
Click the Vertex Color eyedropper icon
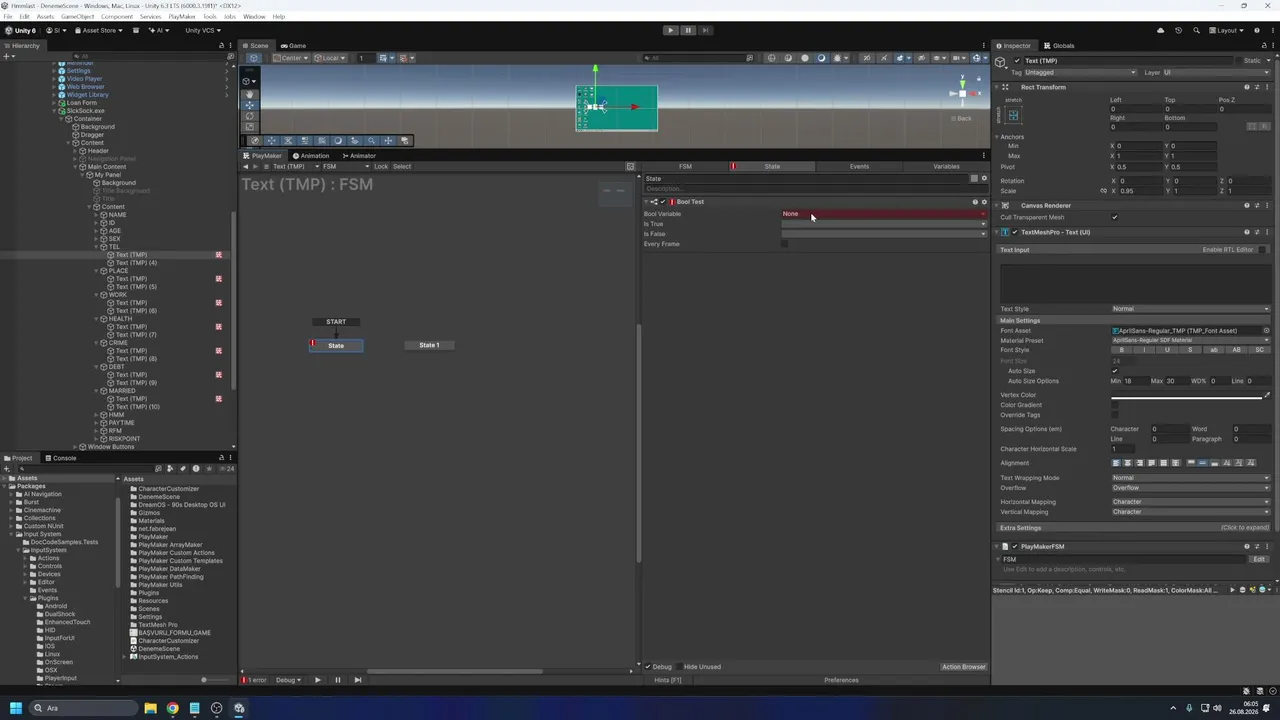tap(1267, 395)
